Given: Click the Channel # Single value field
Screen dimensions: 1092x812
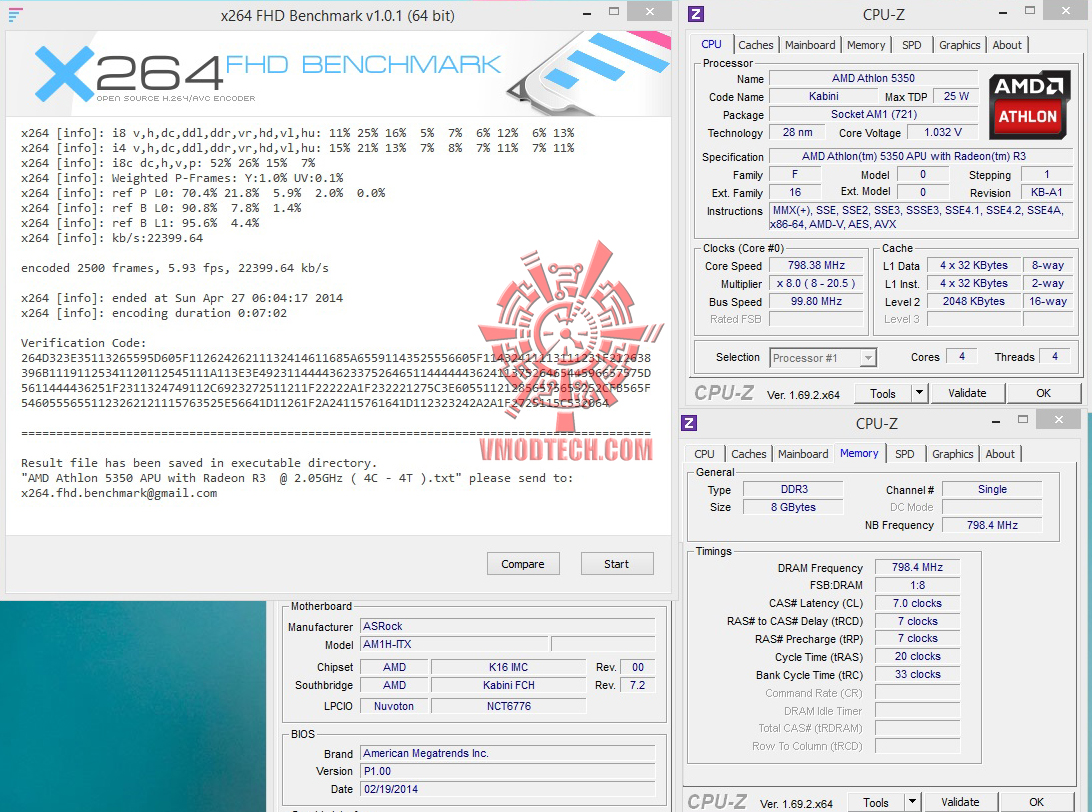Looking at the screenshot, I should [992, 489].
